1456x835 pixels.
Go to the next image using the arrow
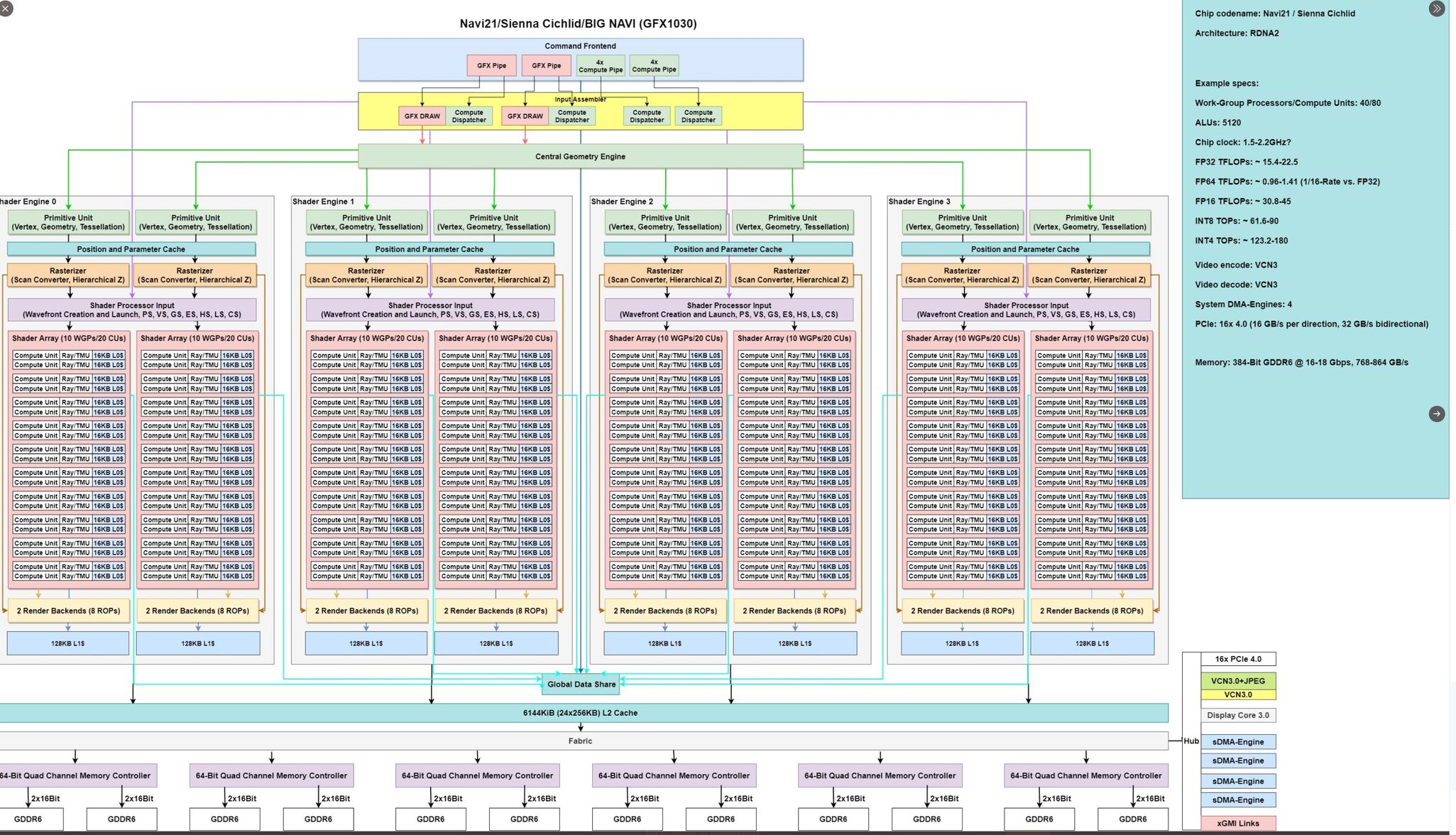tap(1437, 414)
